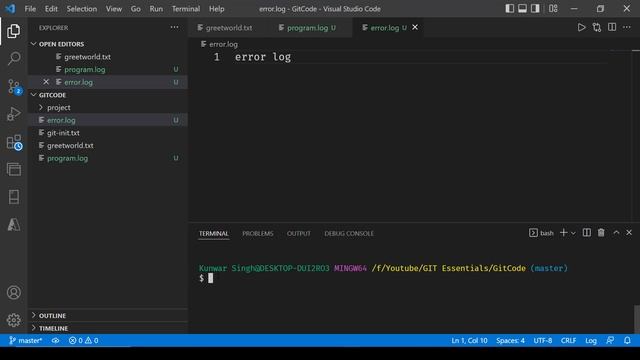Click the Customize Layout icon

click(553, 9)
